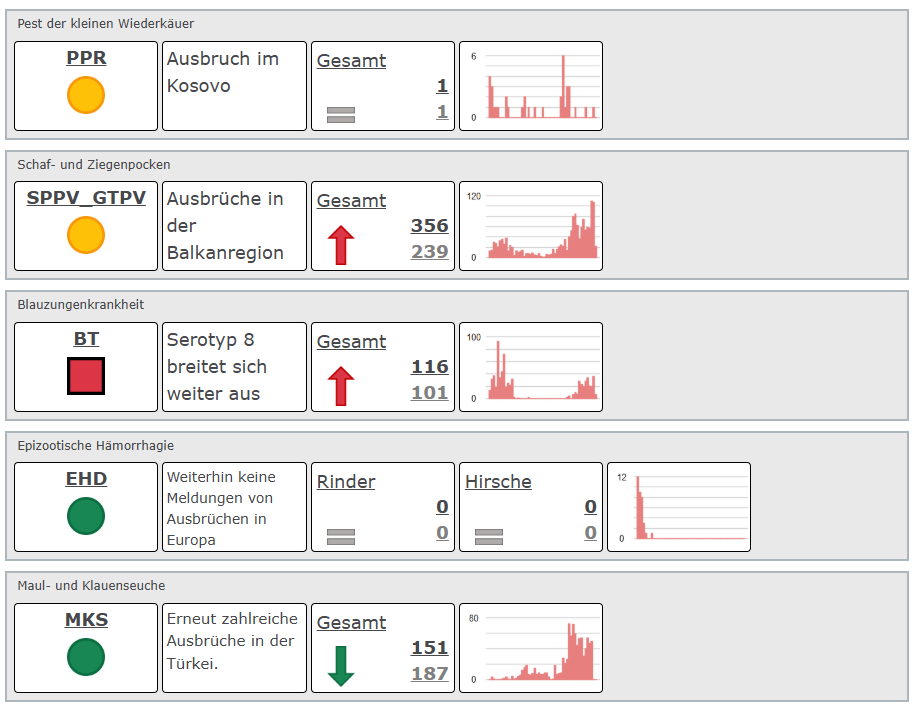
Task: Click the yellow status circle under PPR
Action: pos(86,95)
